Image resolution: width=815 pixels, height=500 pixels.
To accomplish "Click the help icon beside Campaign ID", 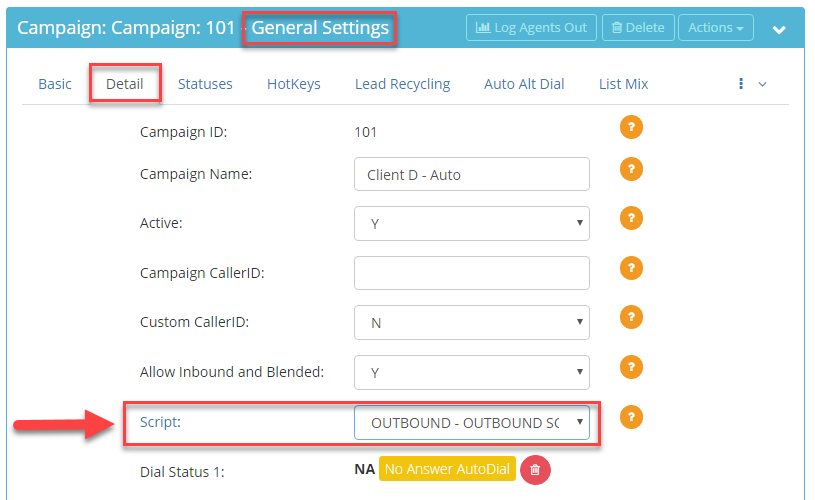I will click(x=631, y=127).
